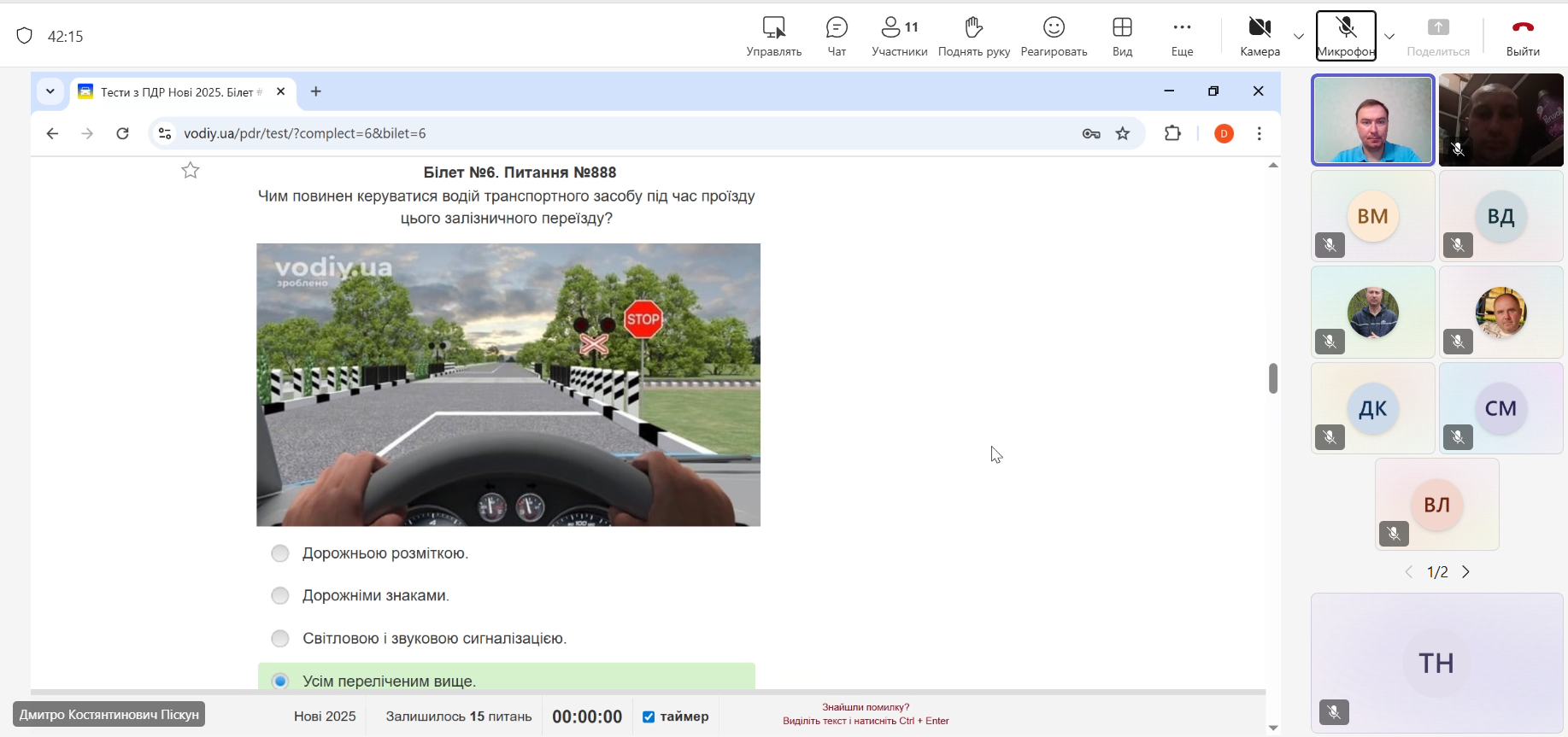
Task: Open the browser tab search dropdown
Action: 50,91
